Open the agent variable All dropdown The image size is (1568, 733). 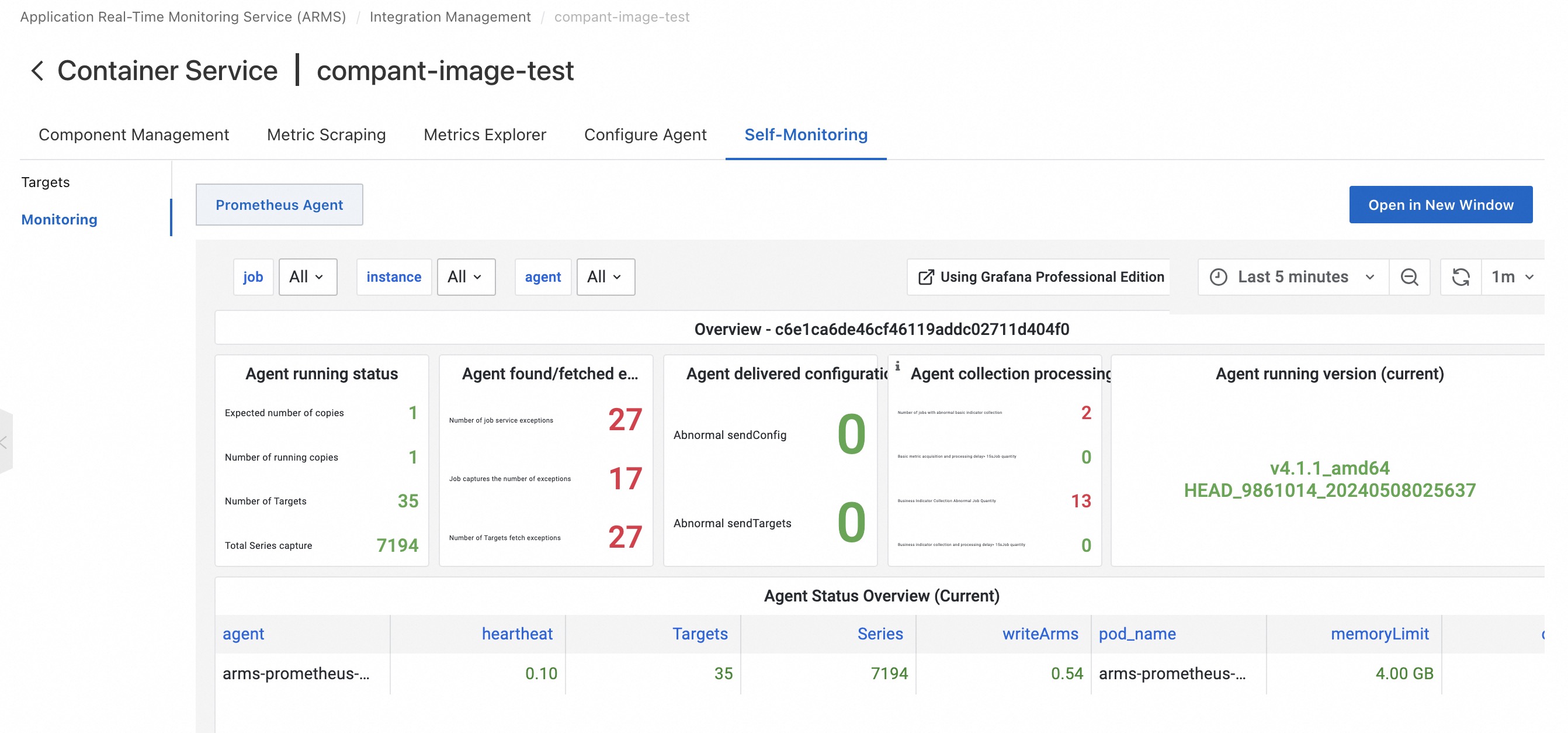click(x=605, y=277)
